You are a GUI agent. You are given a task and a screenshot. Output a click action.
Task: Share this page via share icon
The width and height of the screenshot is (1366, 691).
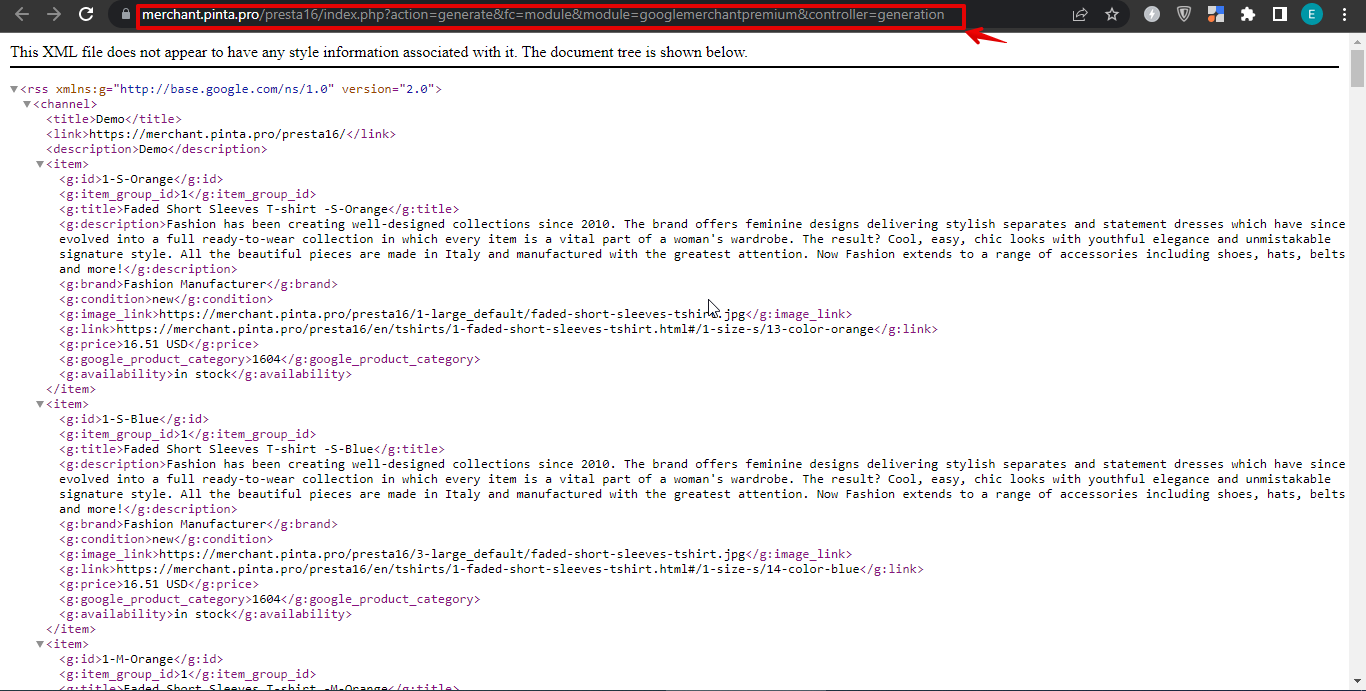[1080, 15]
